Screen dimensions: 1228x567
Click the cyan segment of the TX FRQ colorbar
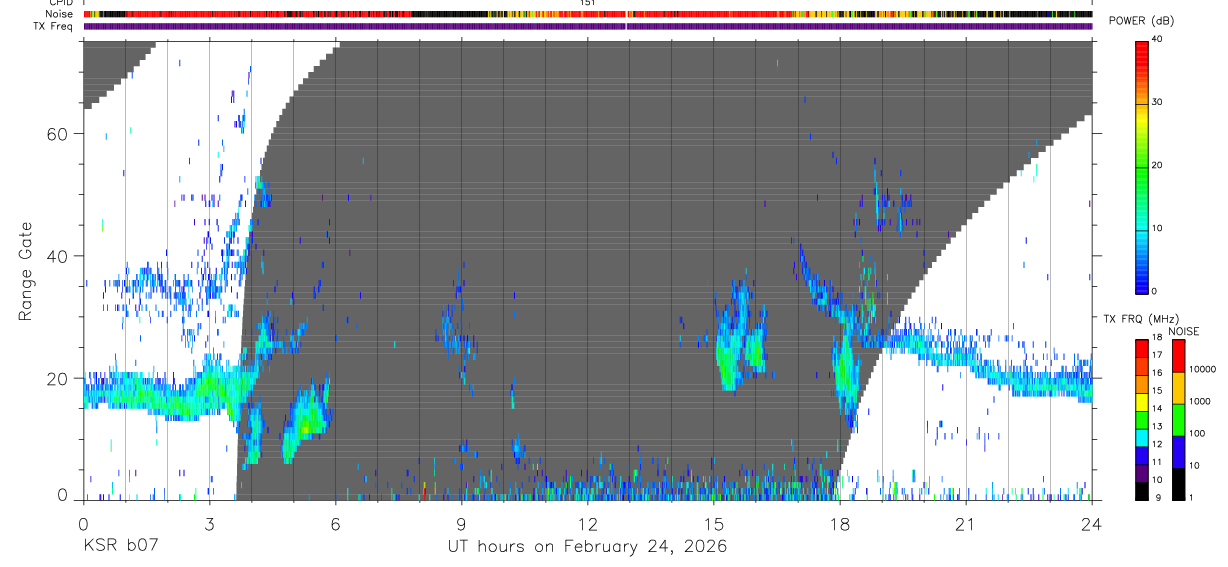pyautogui.click(x=1142, y=437)
